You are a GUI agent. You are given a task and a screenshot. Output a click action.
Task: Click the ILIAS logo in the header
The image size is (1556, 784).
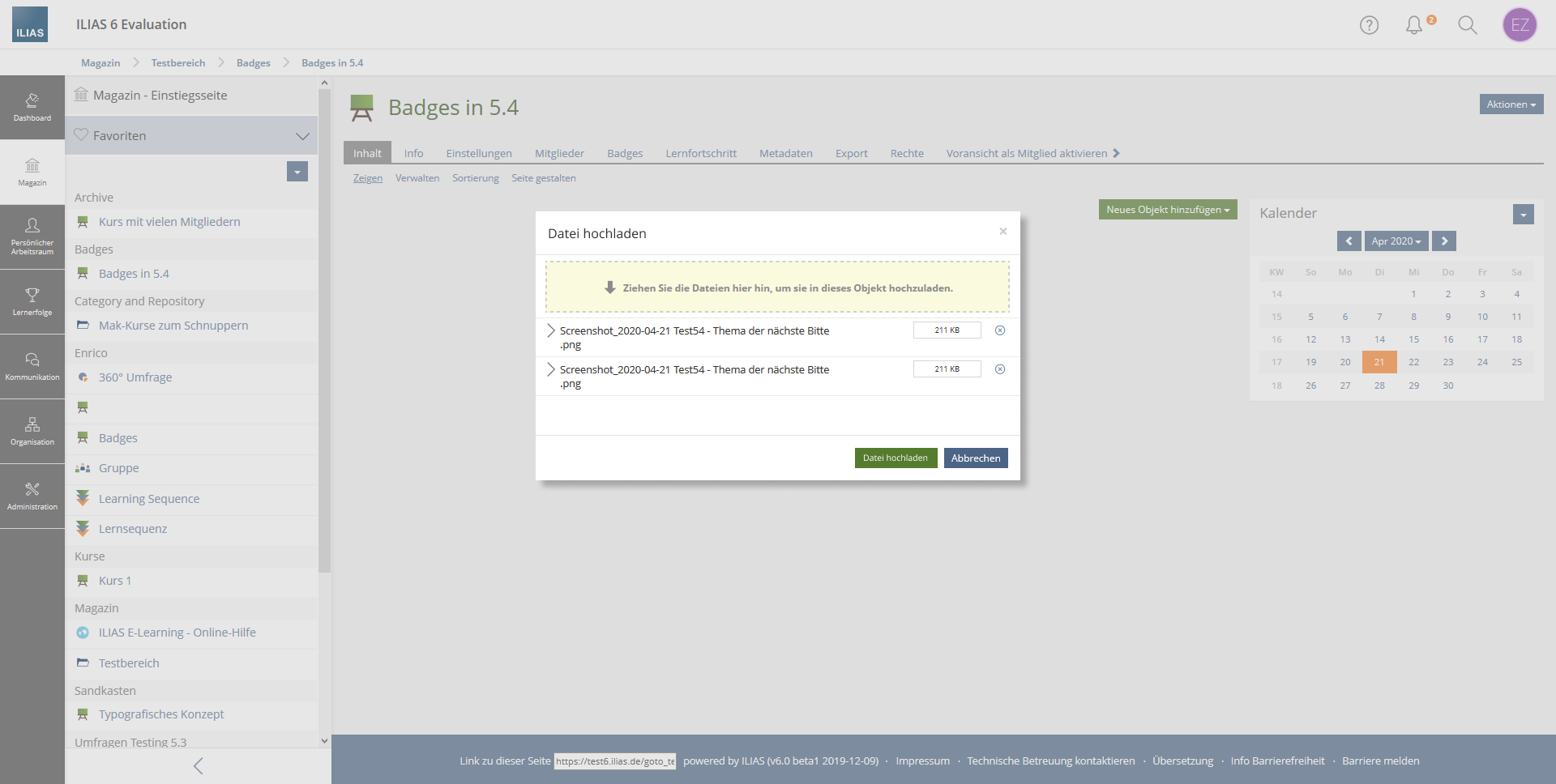[30, 24]
